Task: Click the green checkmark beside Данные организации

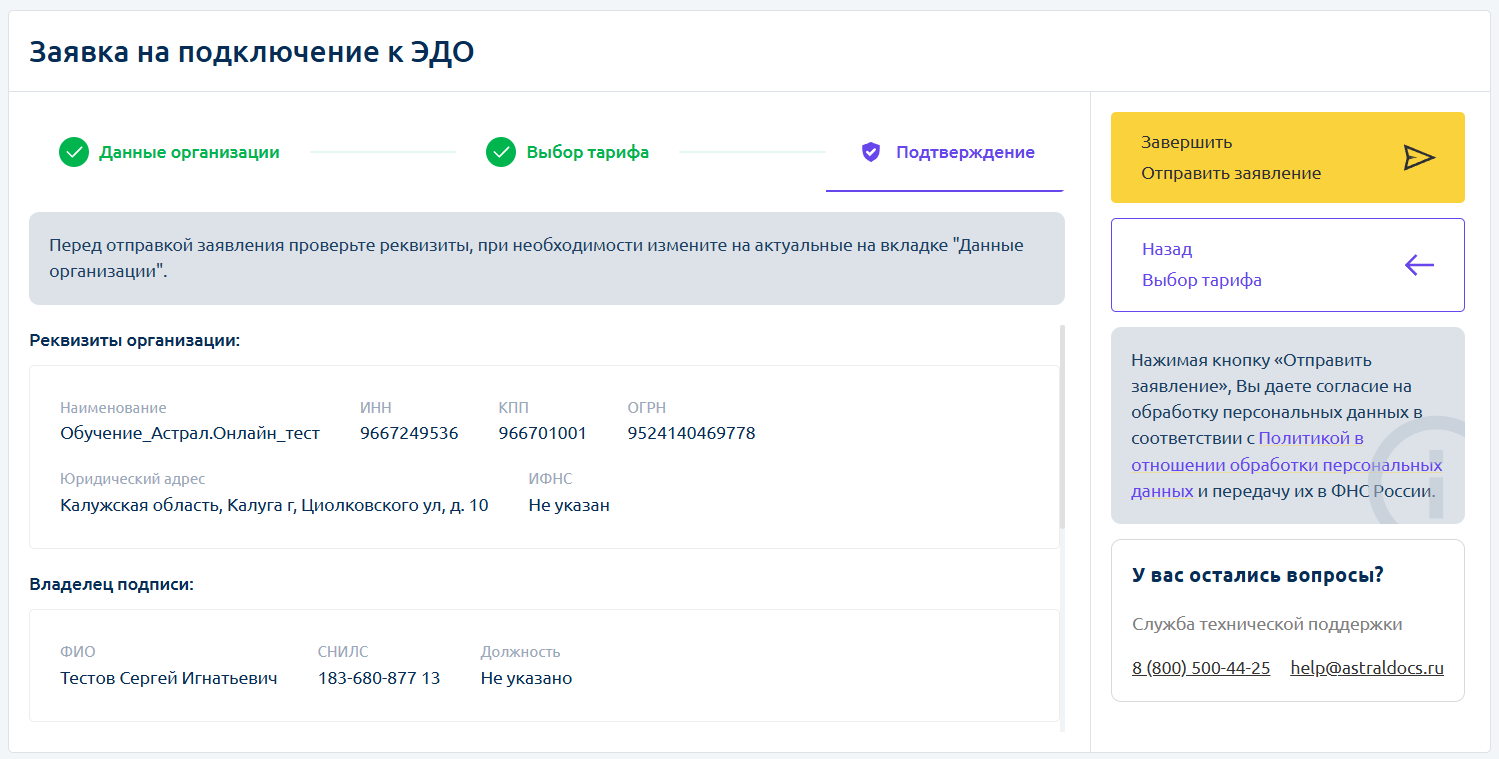Action: point(74,153)
